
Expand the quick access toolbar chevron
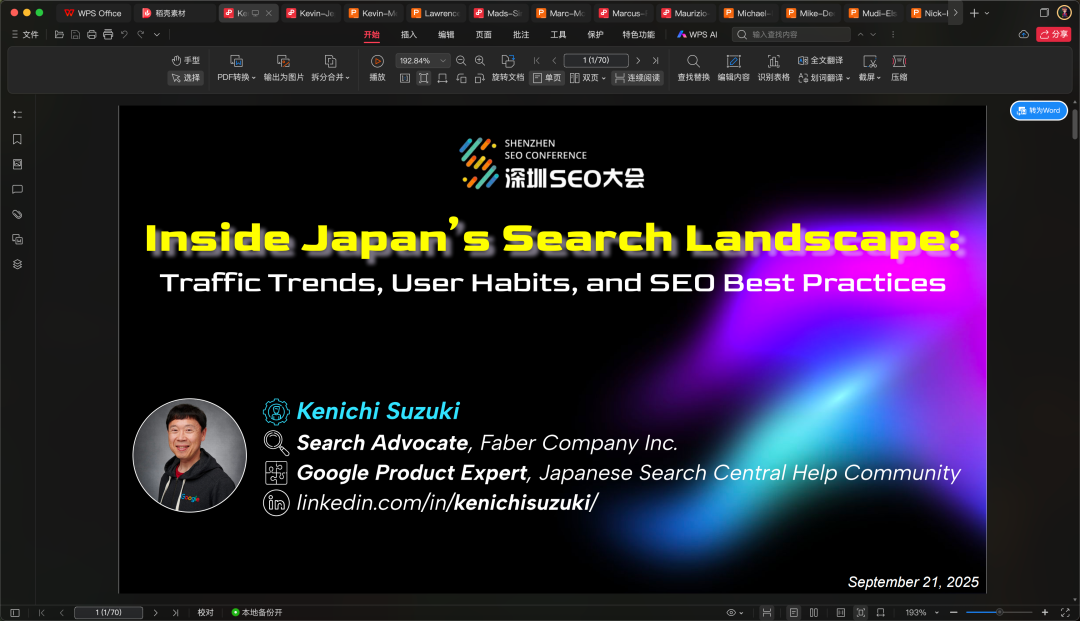pos(157,34)
